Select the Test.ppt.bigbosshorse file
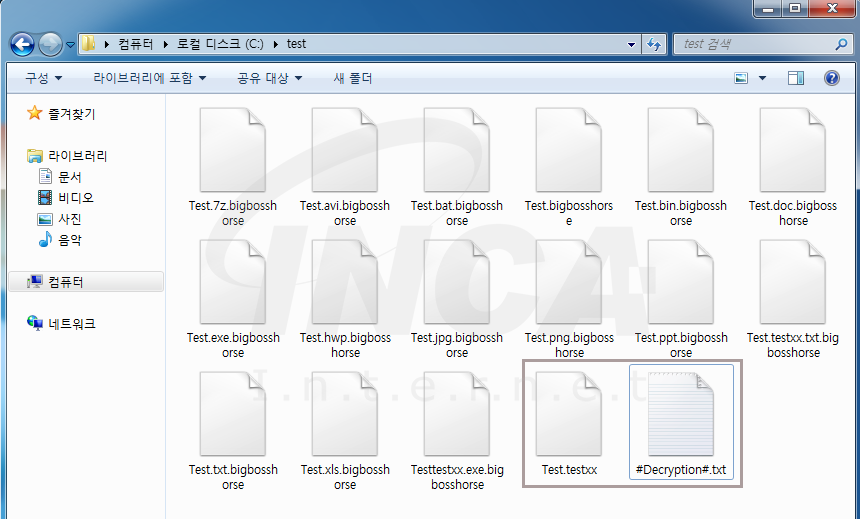The height and width of the screenshot is (519, 860). 681,299
